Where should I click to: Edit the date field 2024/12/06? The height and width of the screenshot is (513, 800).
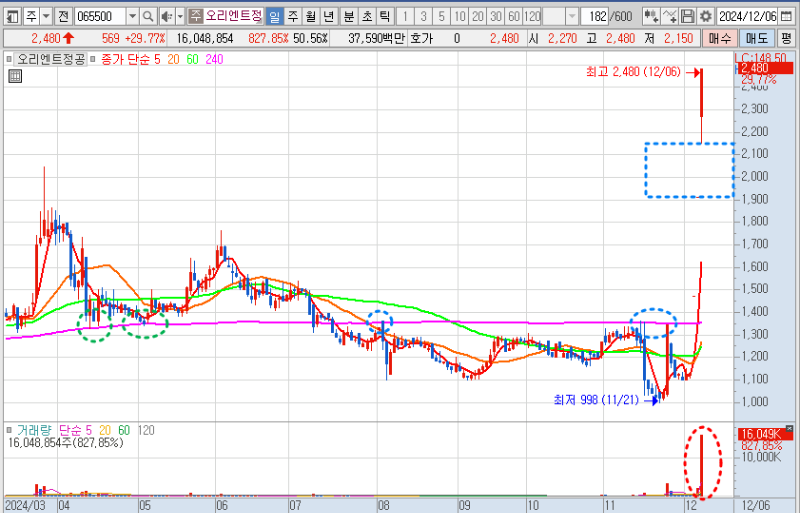[747, 17]
